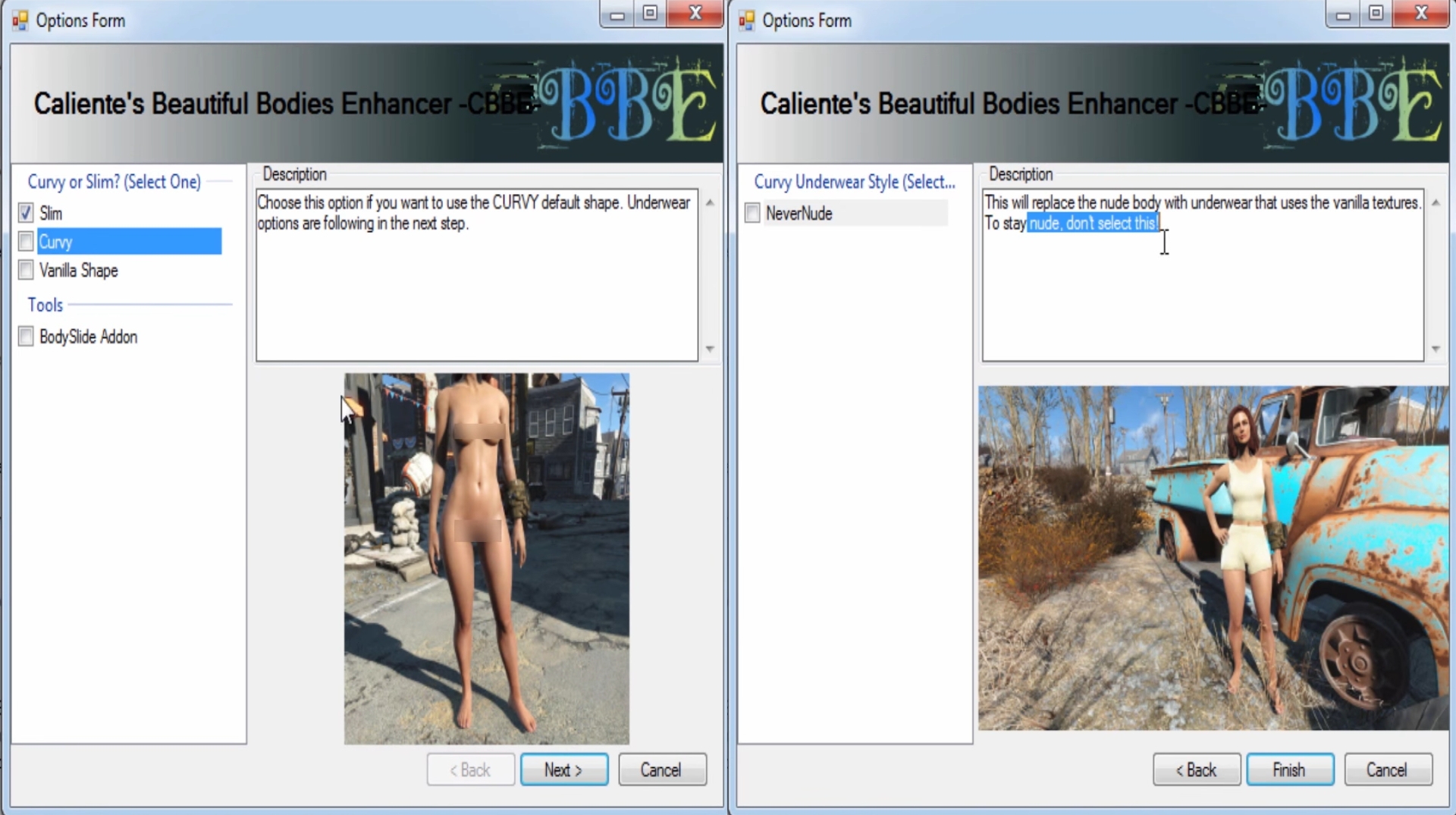Click the left window's Options Form title icon
This screenshot has width=1456, height=815.
click(20, 20)
